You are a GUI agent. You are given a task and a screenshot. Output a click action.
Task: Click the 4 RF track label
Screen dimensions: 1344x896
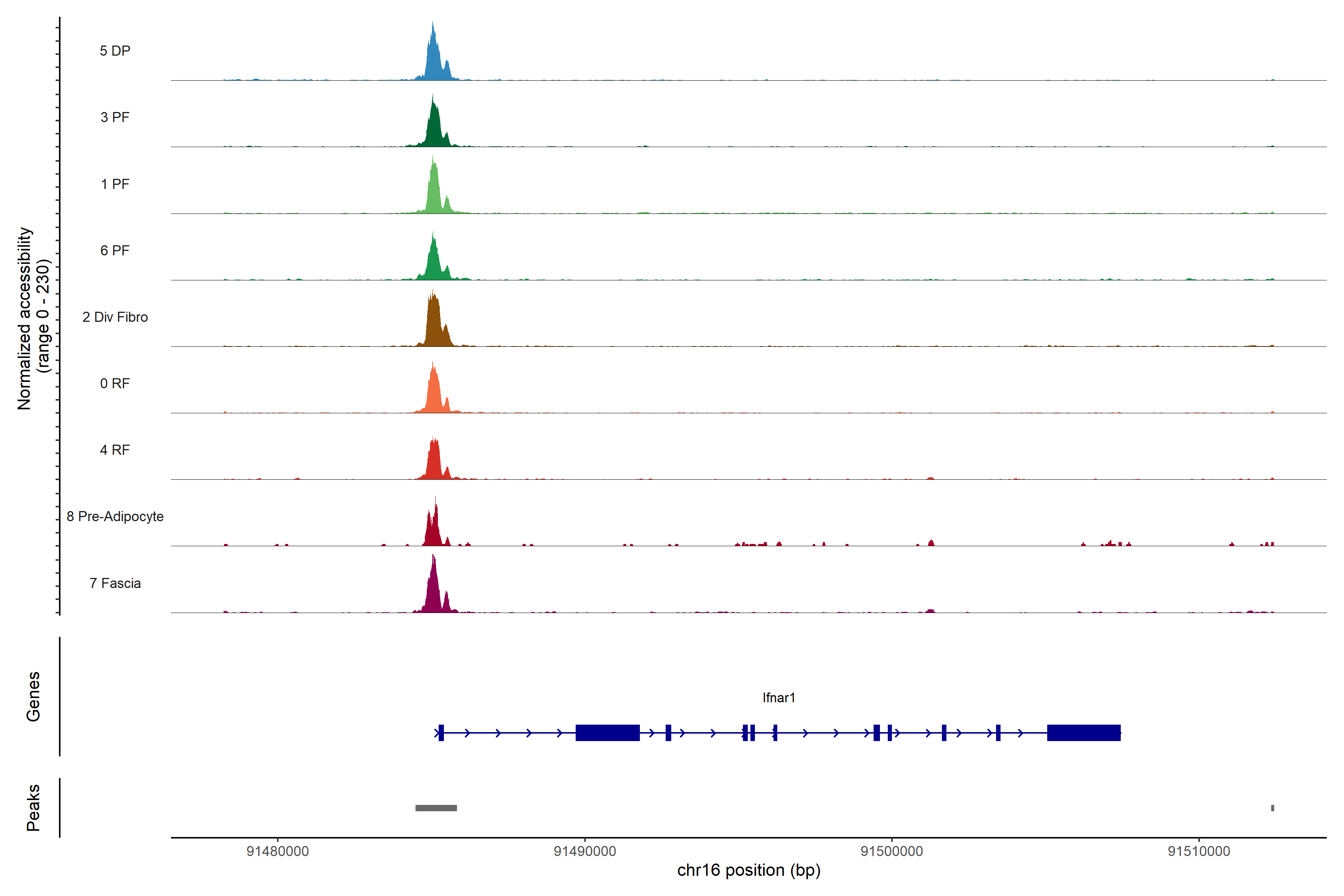click(x=115, y=450)
